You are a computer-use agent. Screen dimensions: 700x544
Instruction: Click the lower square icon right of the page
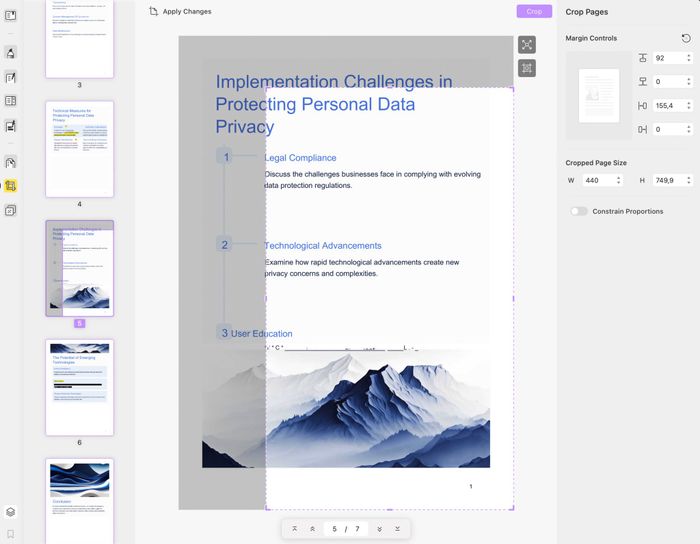tap(527, 68)
